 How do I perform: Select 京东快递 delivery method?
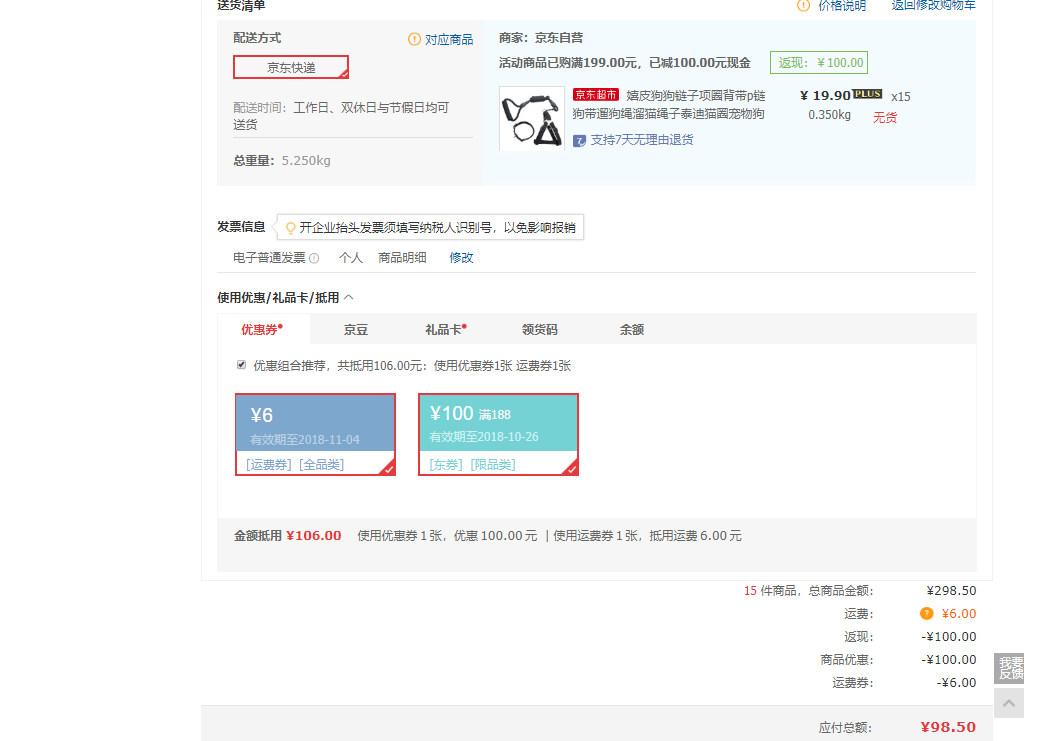291,67
